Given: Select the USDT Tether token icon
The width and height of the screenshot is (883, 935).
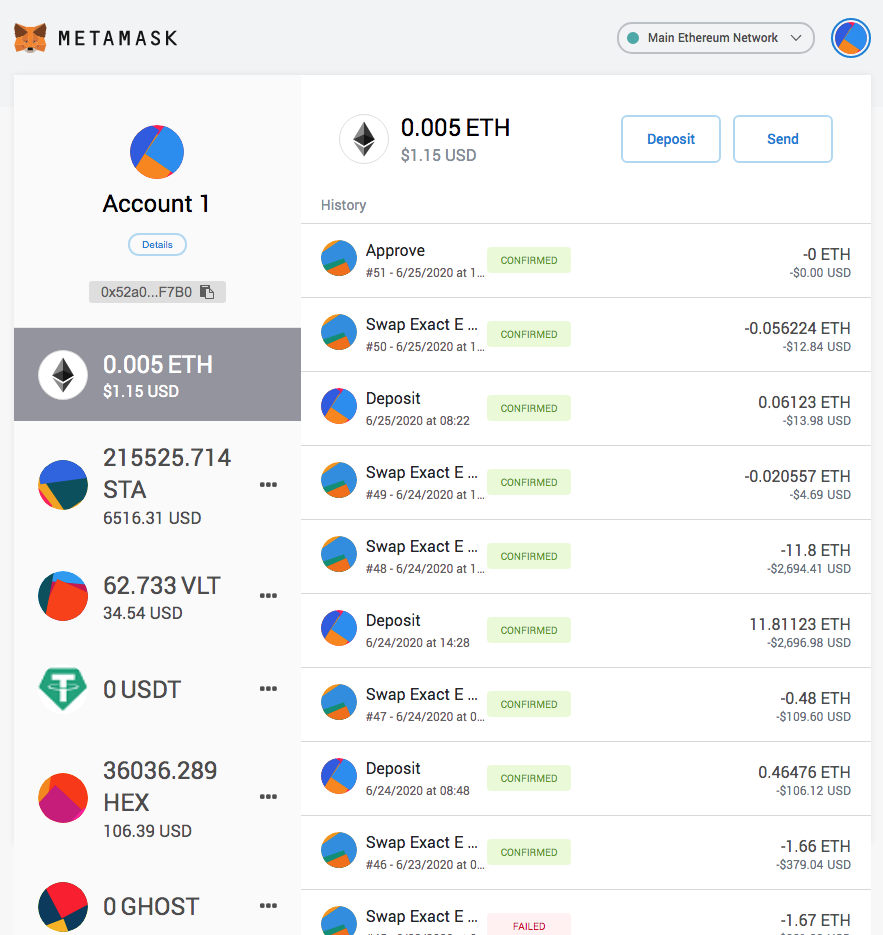Looking at the screenshot, I should [x=63, y=689].
